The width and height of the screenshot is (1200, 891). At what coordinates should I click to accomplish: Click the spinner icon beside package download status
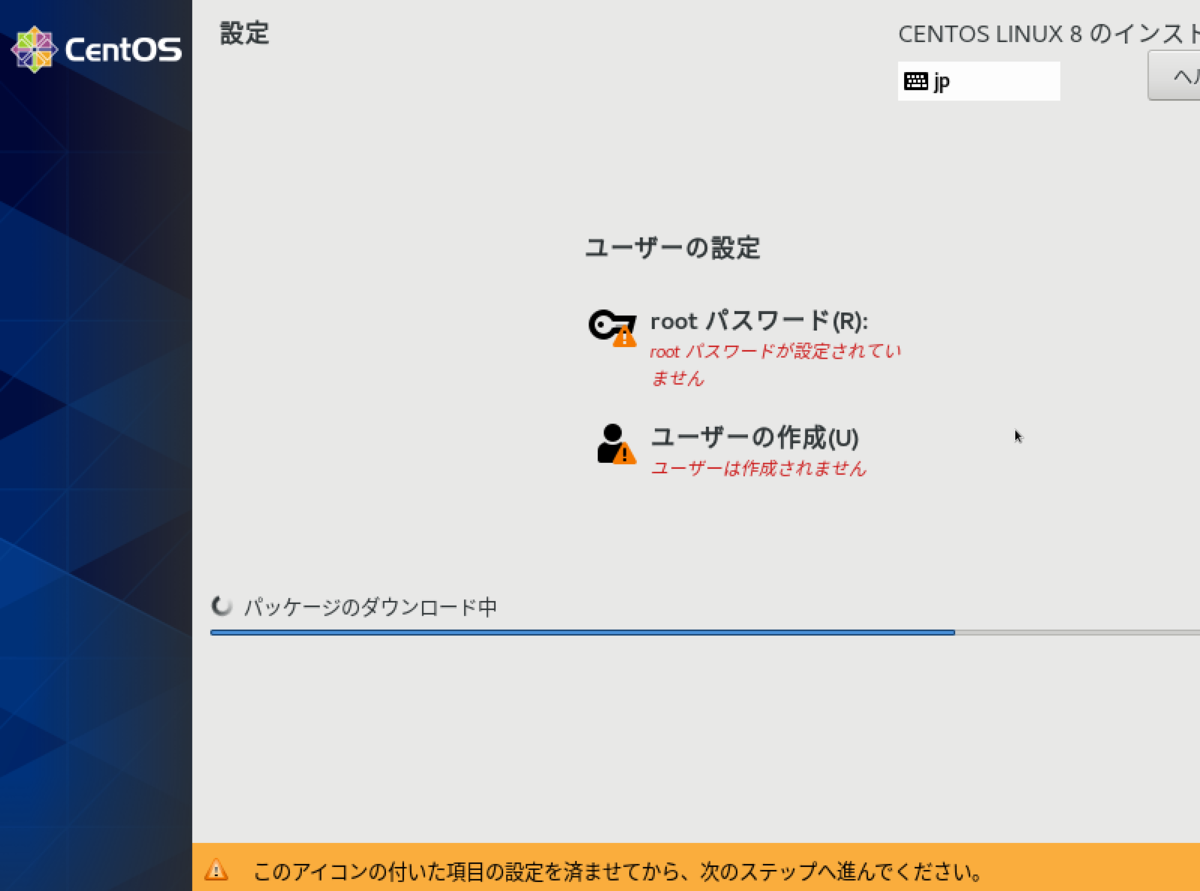[222, 605]
